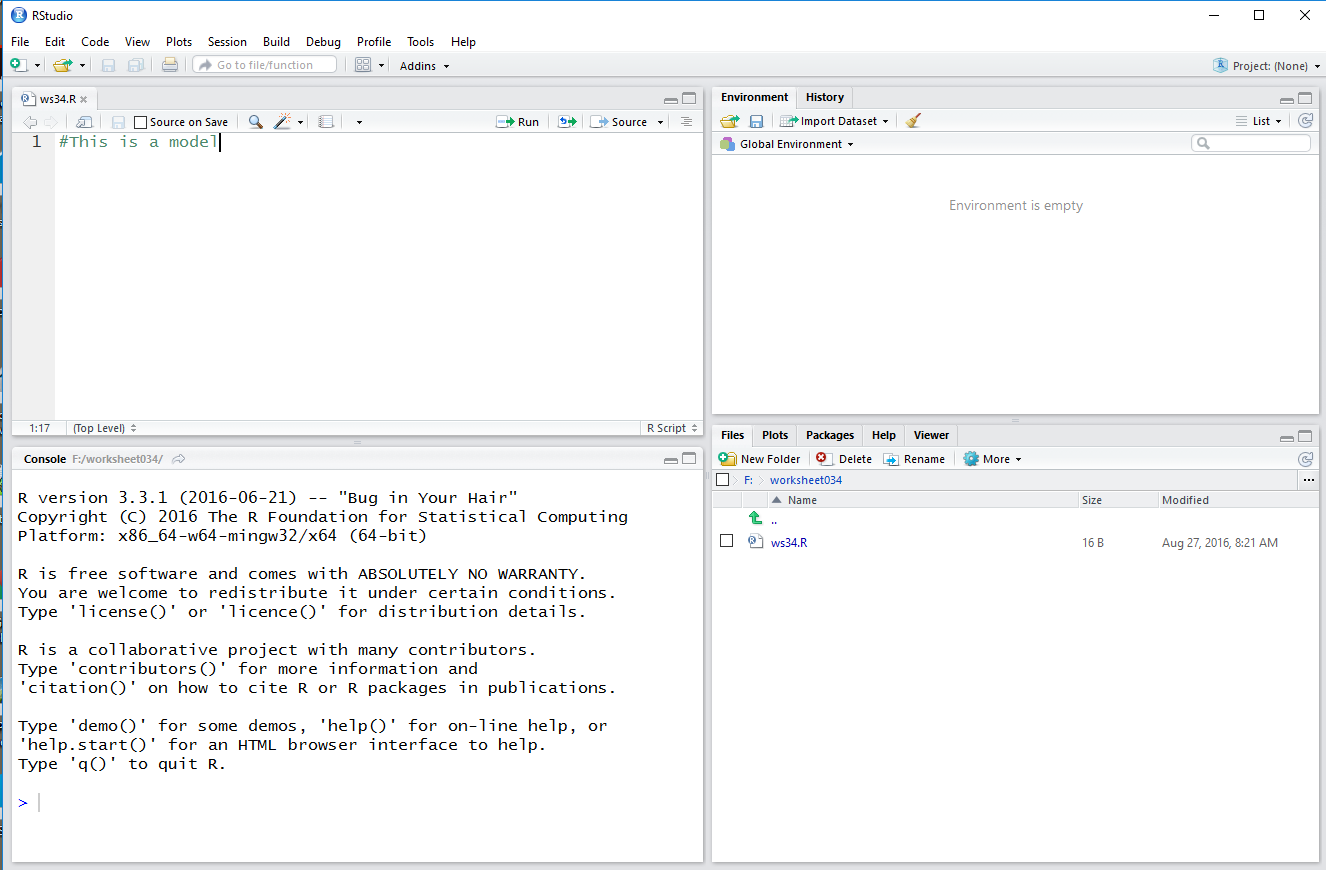Click the cursor position 1:17 in the editor status bar
This screenshot has height=870, width=1326.
[39, 428]
